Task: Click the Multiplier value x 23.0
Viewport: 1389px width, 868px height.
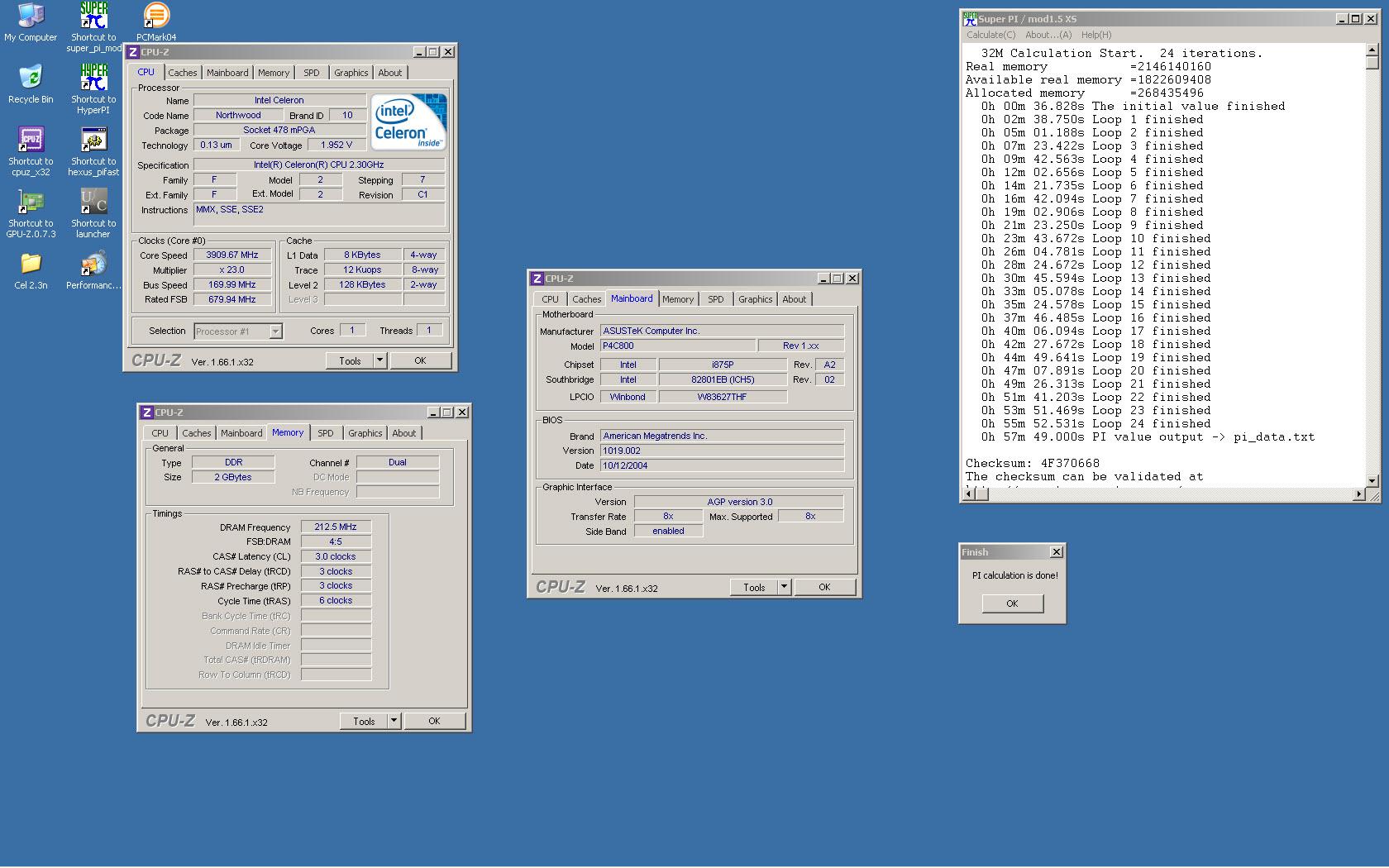Action: (232, 270)
